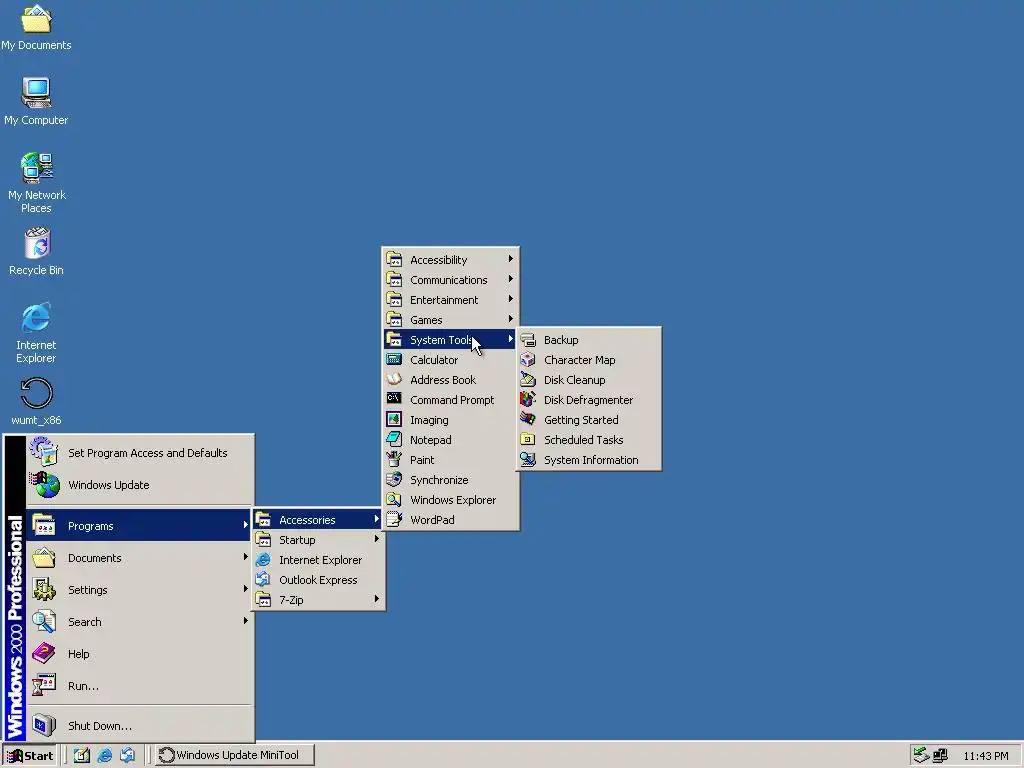1024x768 pixels.
Task: Open Set Program Access and Defaults
Action: [x=139, y=453]
